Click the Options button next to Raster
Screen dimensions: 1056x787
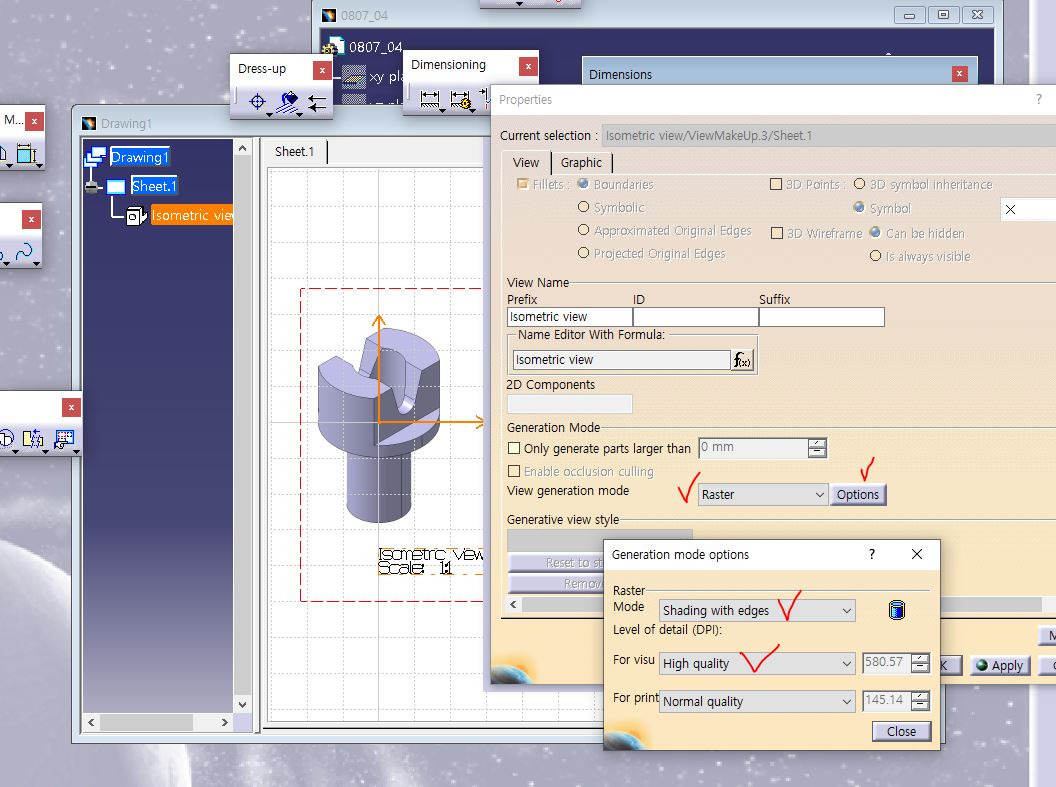[x=858, y=494]
